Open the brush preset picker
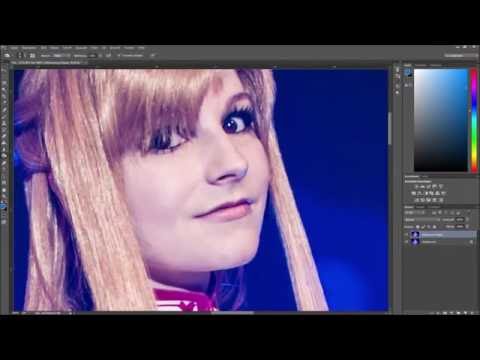The image size is (480, 360). click(x=21, y=55)
